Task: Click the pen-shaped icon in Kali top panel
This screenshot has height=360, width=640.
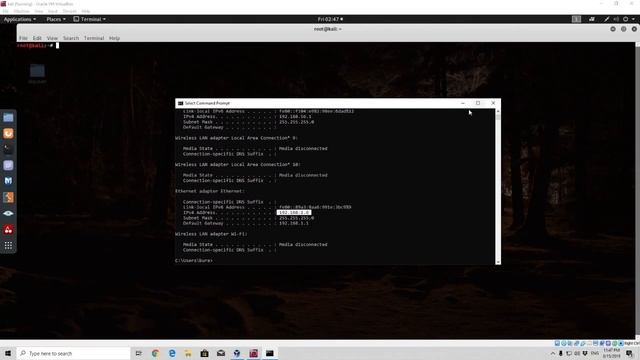Action: coord(607,19)
